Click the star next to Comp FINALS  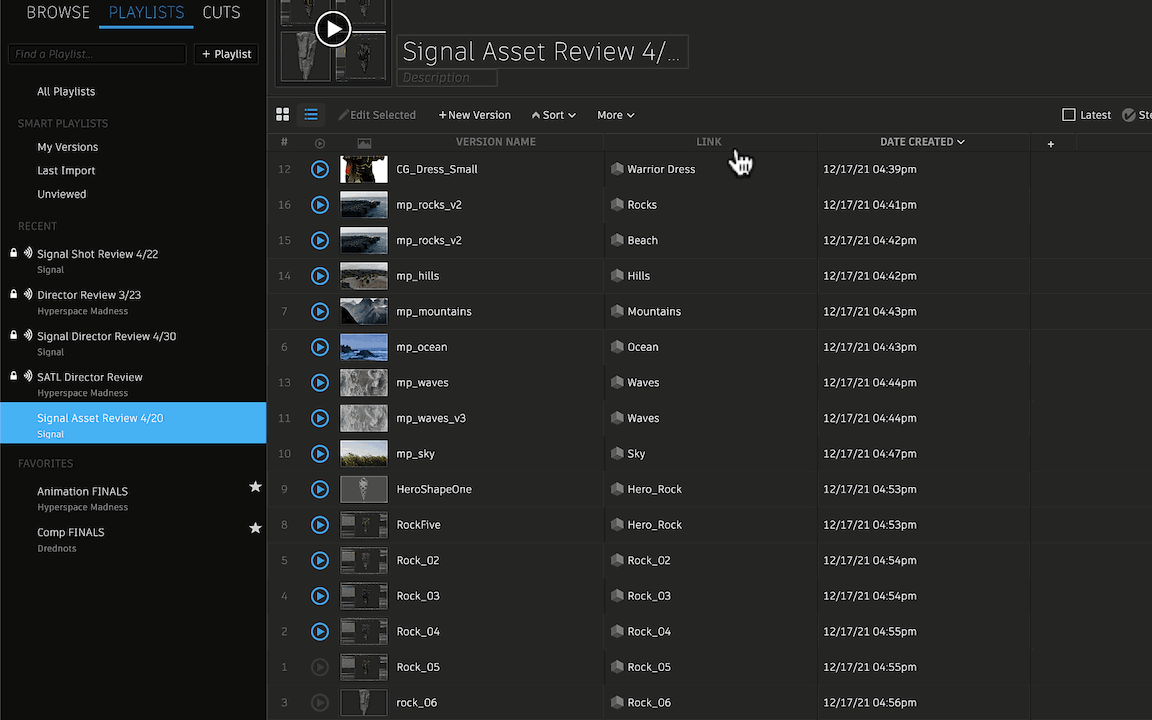255,527
